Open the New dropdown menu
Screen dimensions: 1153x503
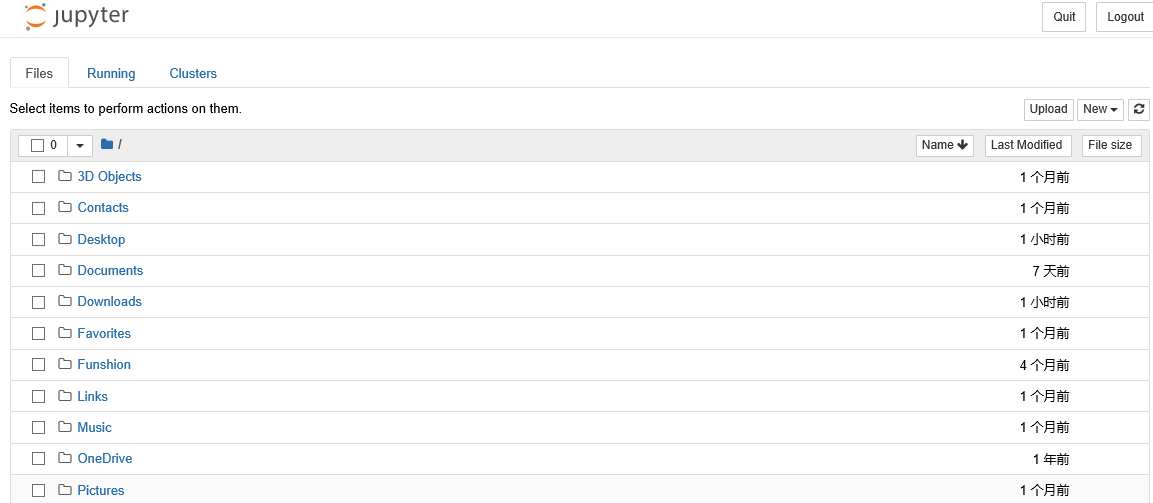pyautogui.click(x=1100, y=110)
